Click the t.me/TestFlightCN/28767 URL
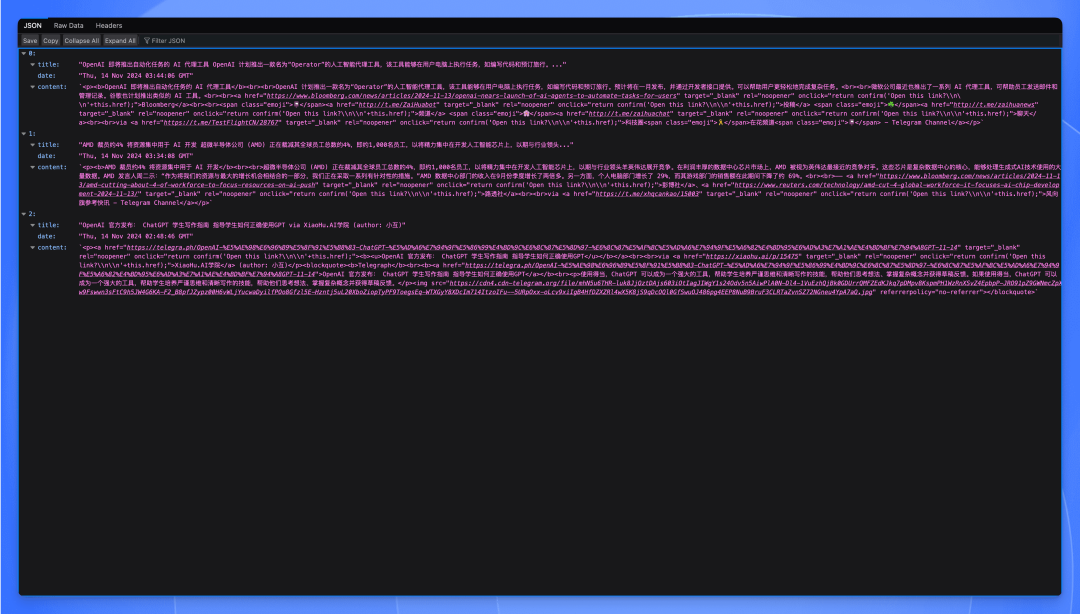The height and width of the screenshot is (614, 1080). tap(221, 123)
